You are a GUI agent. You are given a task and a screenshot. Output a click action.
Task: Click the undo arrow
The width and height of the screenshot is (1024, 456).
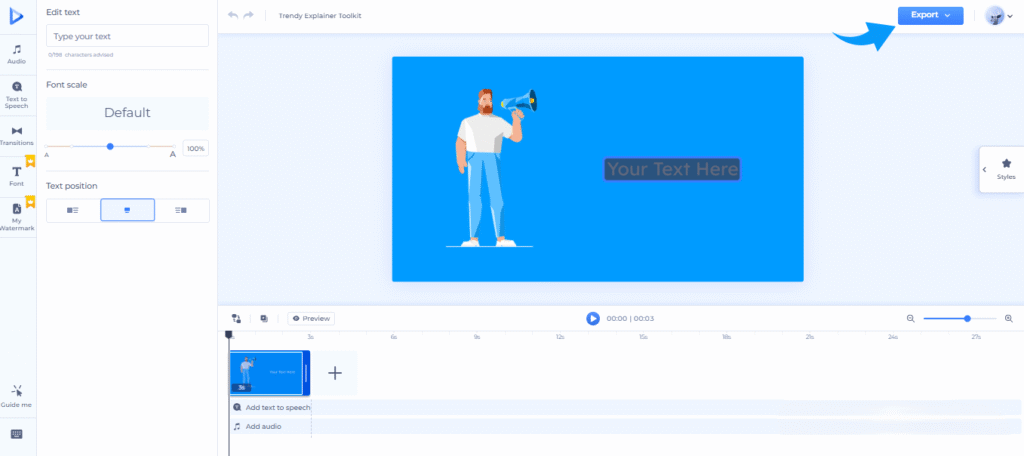click(x=233, y=15)
